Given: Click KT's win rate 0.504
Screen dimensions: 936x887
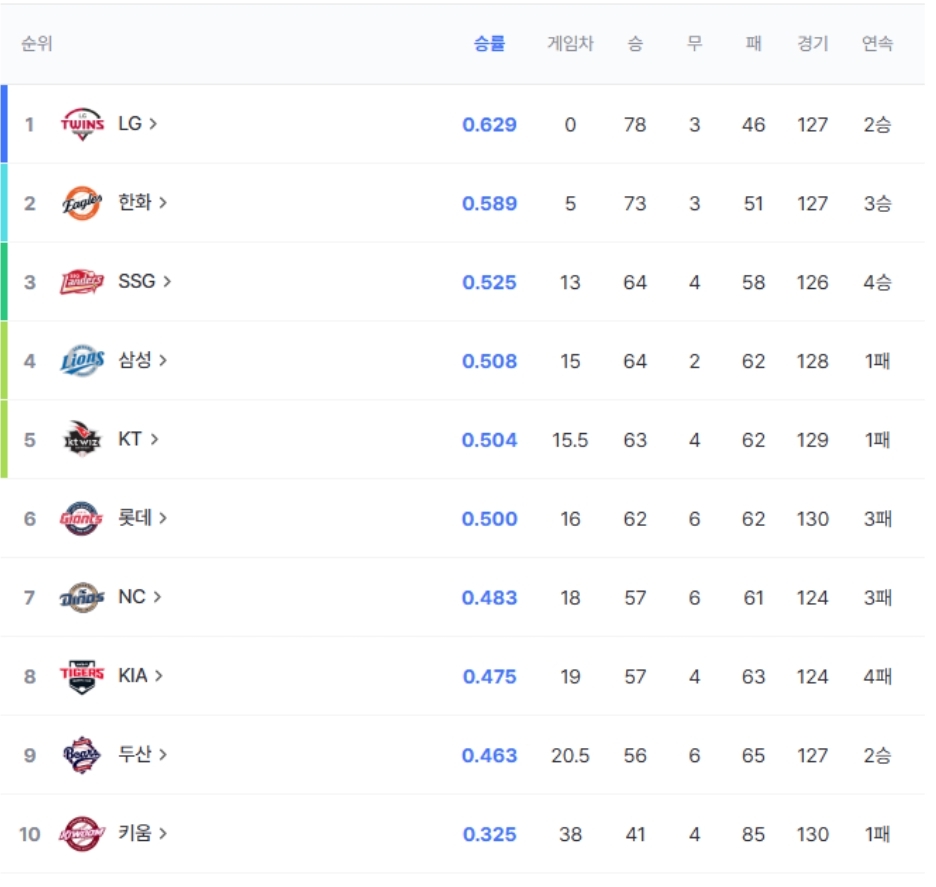Looking at the screenshot, I should (x=489, y=440).
